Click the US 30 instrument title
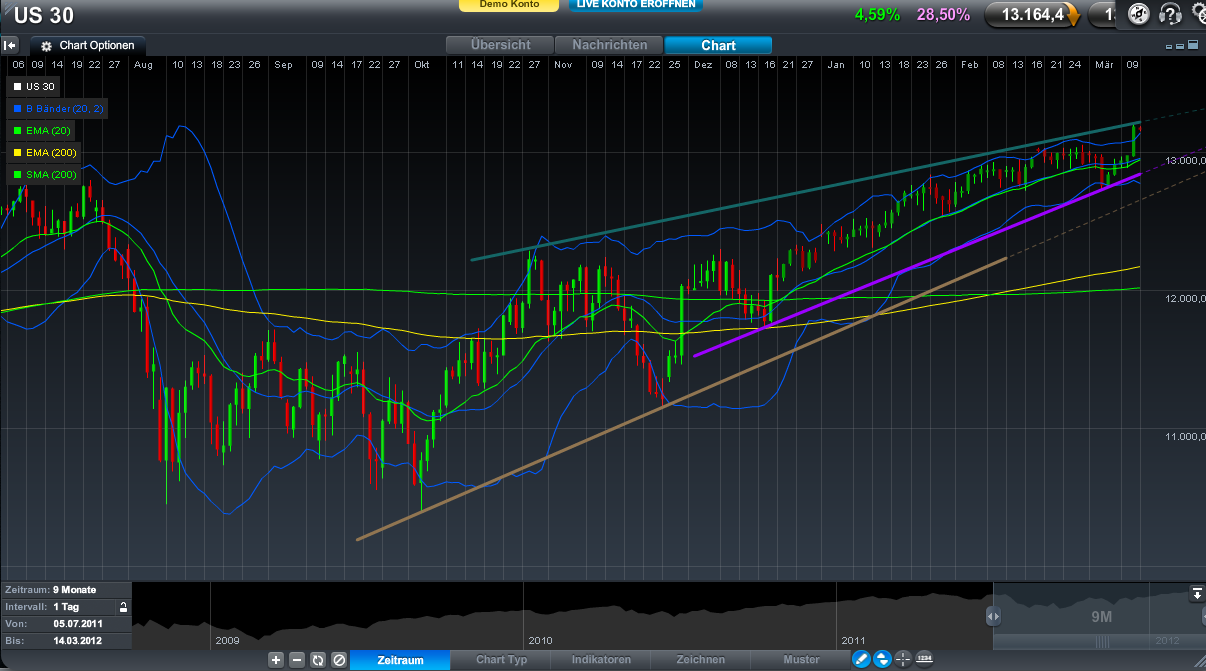The width and height of the screenshot is (1206, 671). coord(43,15)
